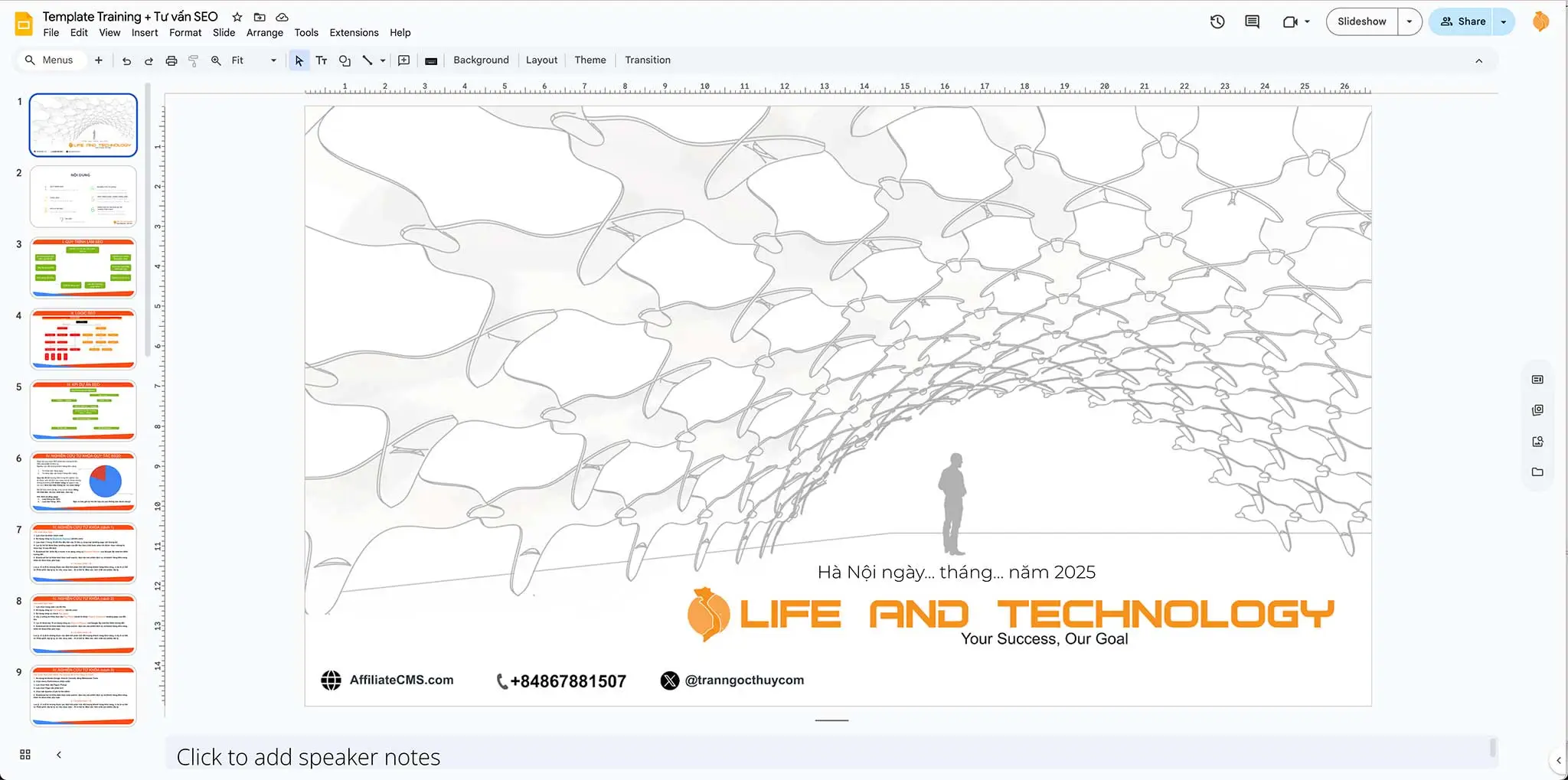
Task: Open the Edit menu
Action: pos(79,33)
